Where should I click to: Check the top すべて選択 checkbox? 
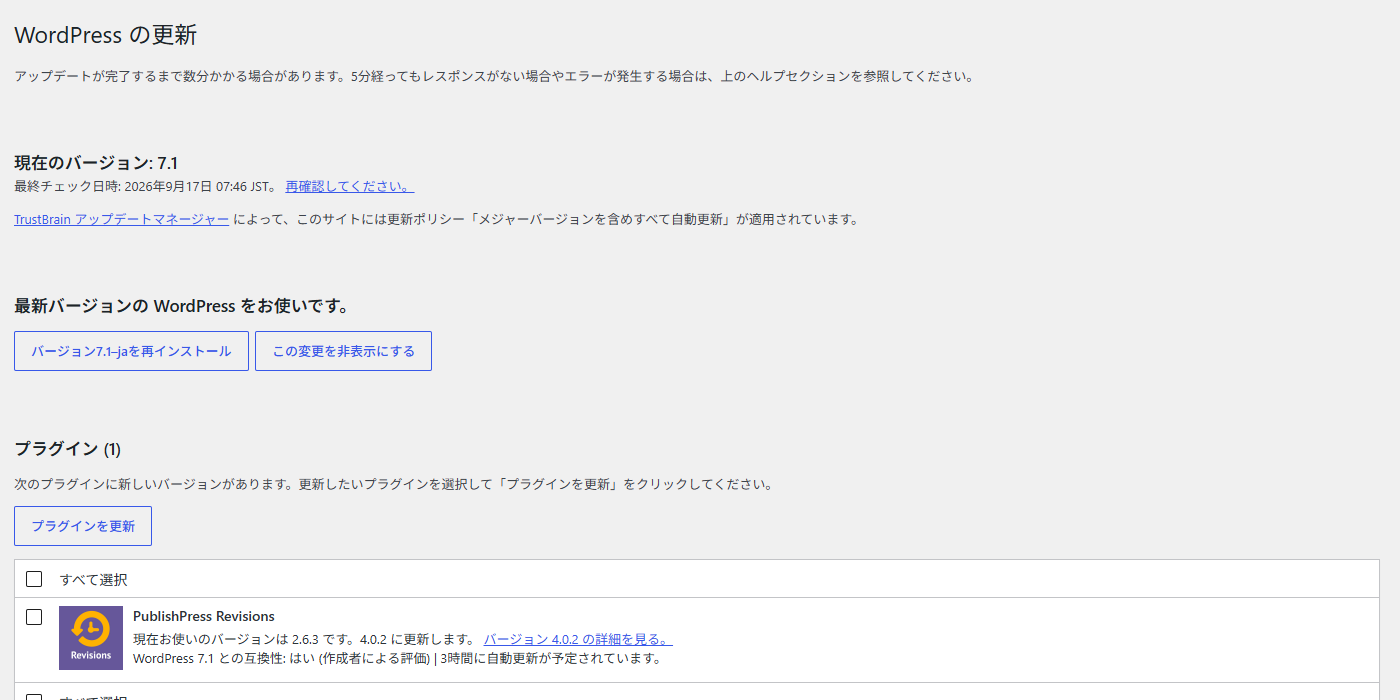pyautogui.click(x=34, y=579)
